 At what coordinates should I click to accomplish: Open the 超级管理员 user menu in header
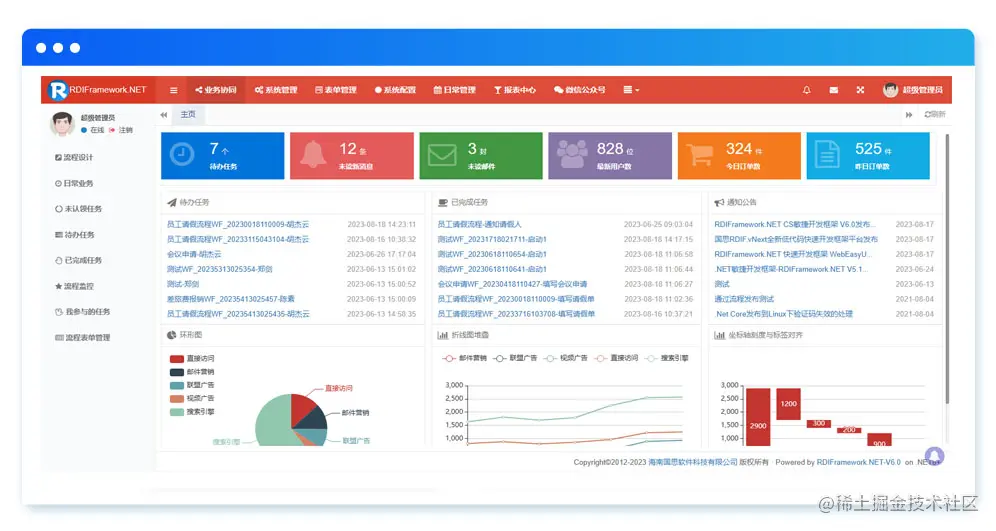coord(913,90)
